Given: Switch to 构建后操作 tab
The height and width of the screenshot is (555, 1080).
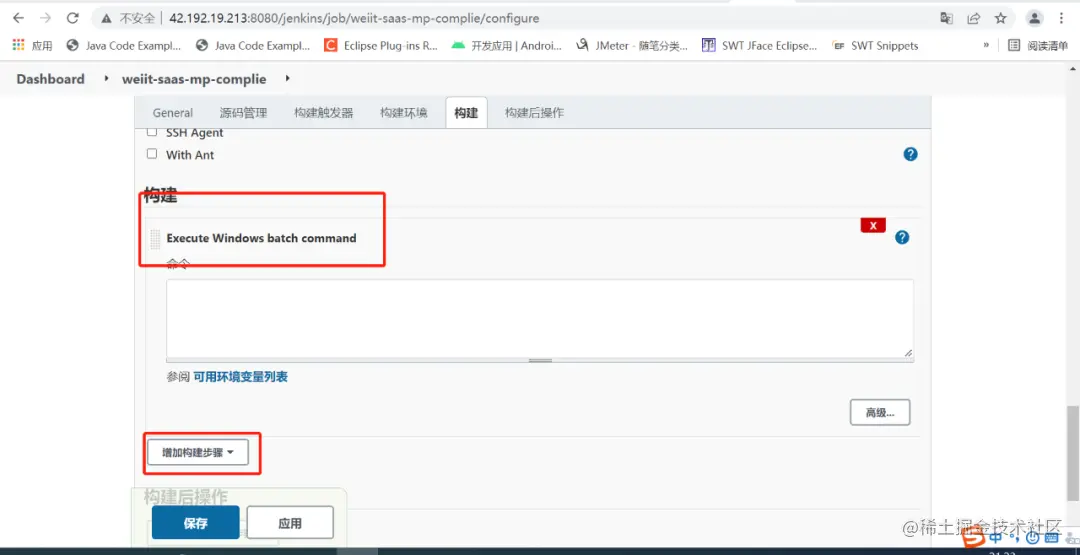Looking at the screenshot, I should [x=534, y=113].
